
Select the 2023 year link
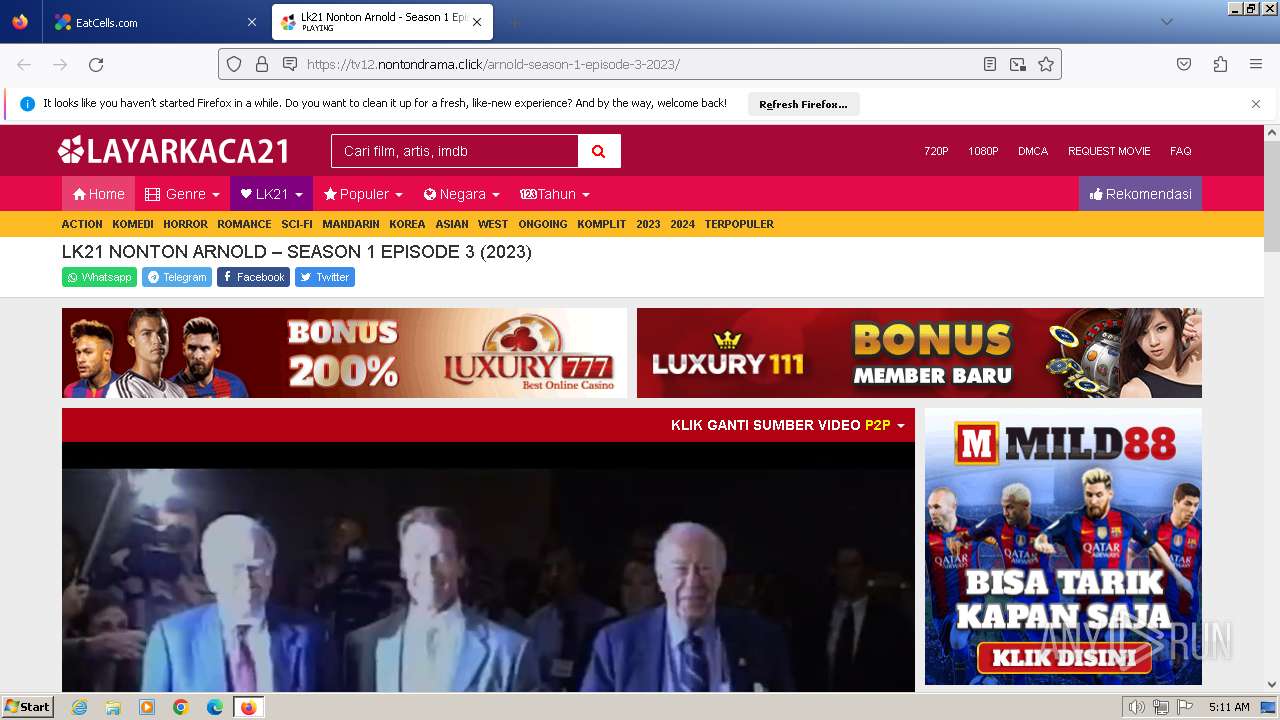[x=648, y=224]
